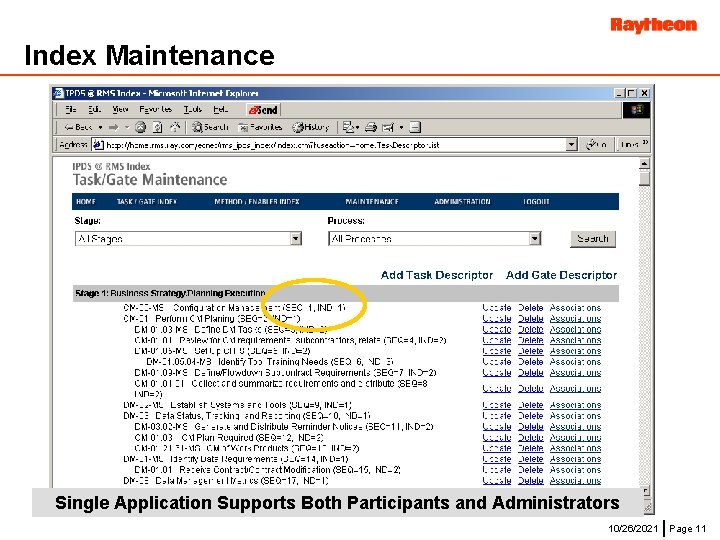720x540 pixels.
Task: Open Associations for Identify Tool Training Needs row
Action: pos(575,362)
